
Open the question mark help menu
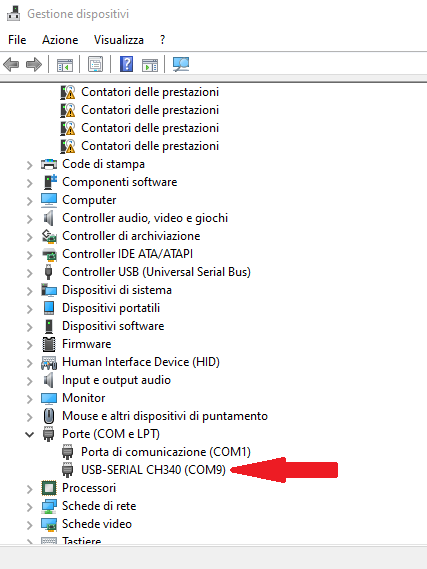click(163, 40)
